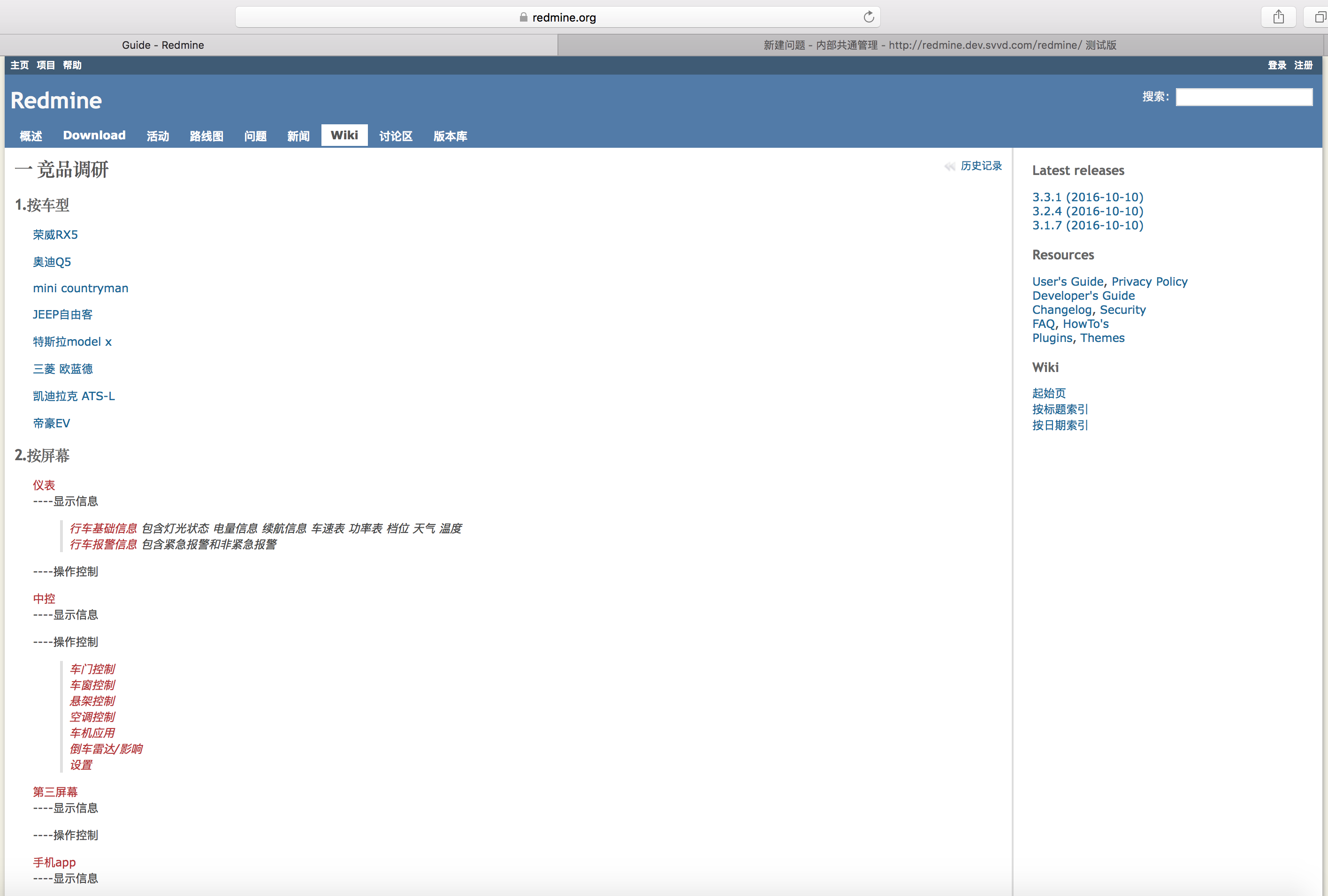Open the 空调控制 link

92,717
